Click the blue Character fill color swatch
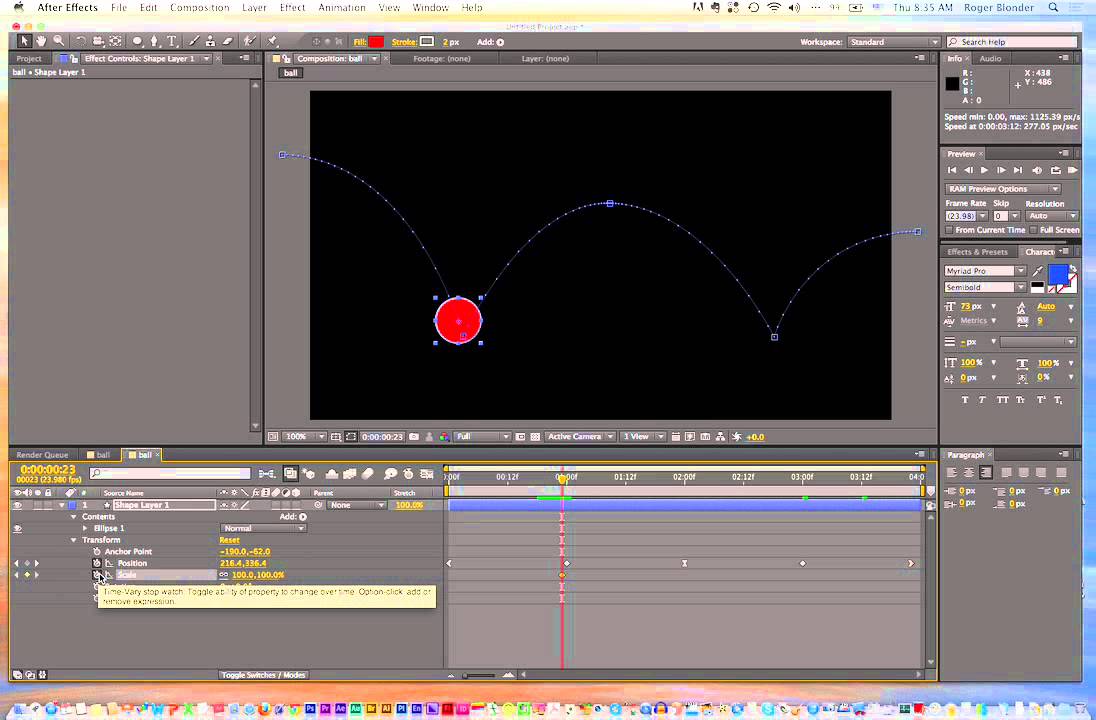 click(1058, 274)
